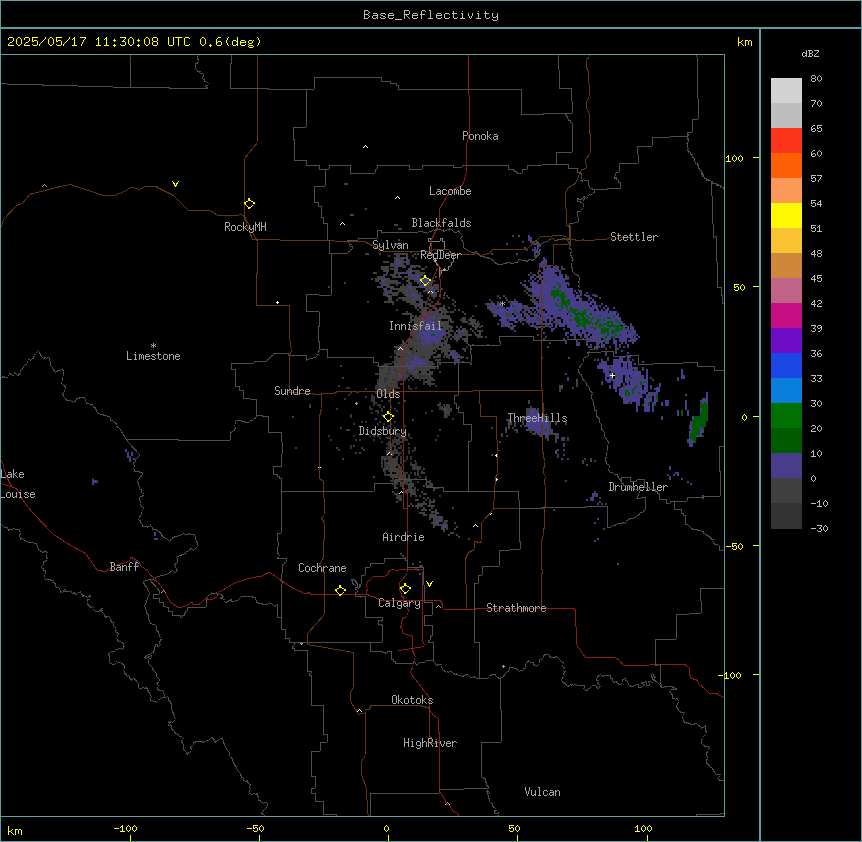Select the orange 60-57 dBZ legend swatch
This screenshot has height=842, width=862.
(x=786, y=165)
